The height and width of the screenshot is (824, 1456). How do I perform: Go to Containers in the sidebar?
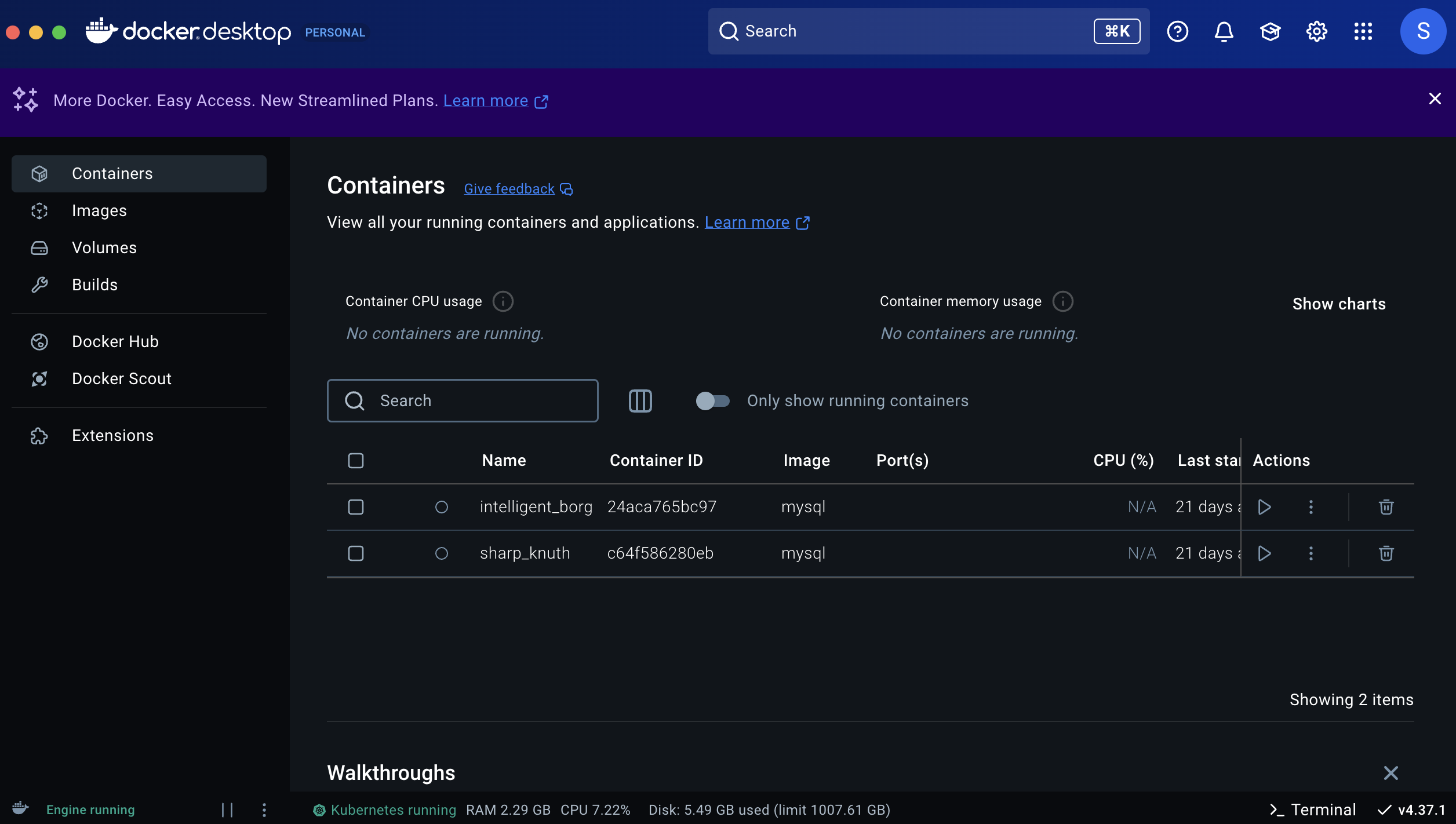[139, 174]
